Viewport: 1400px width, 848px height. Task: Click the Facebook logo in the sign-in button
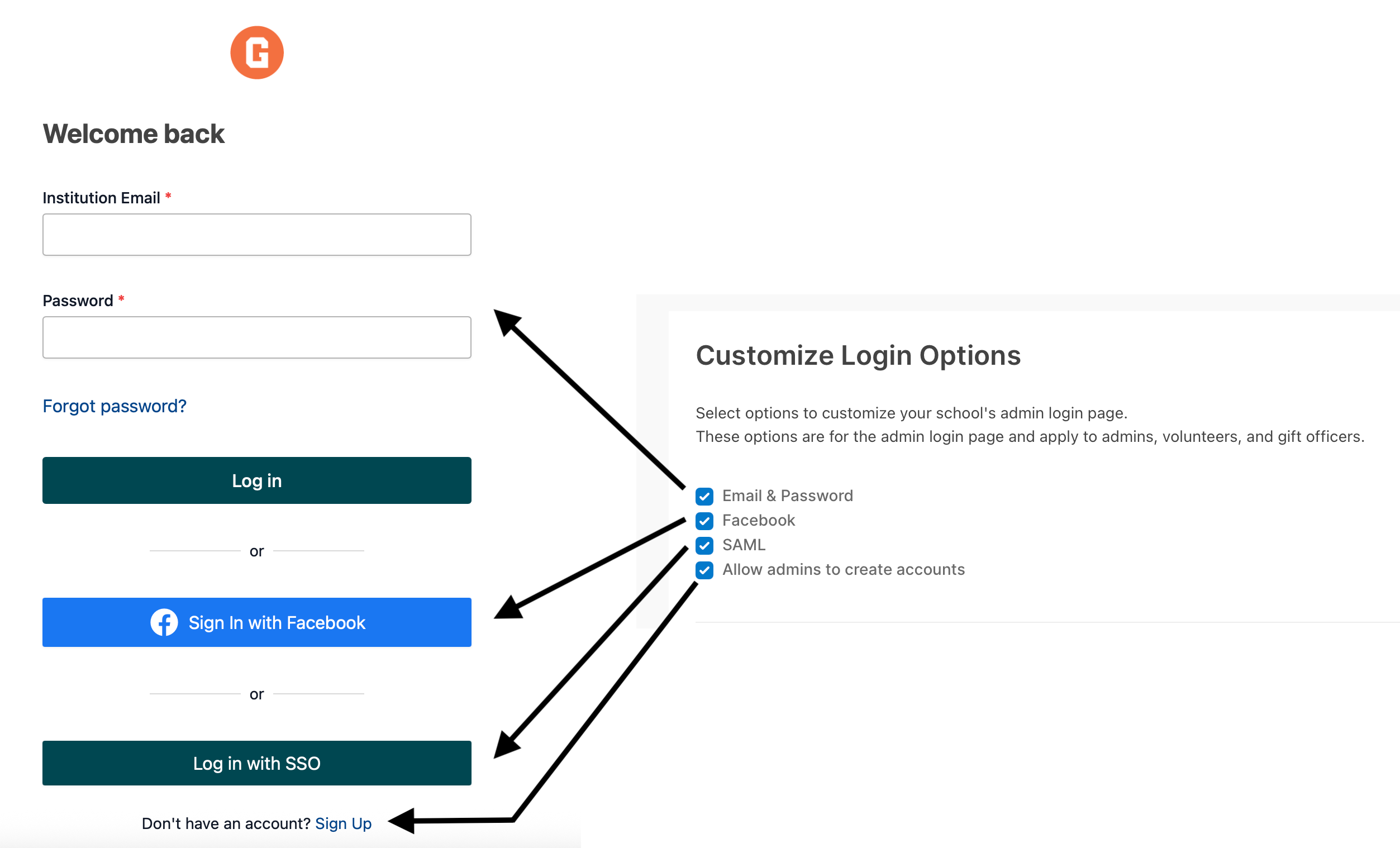point(164,622)
